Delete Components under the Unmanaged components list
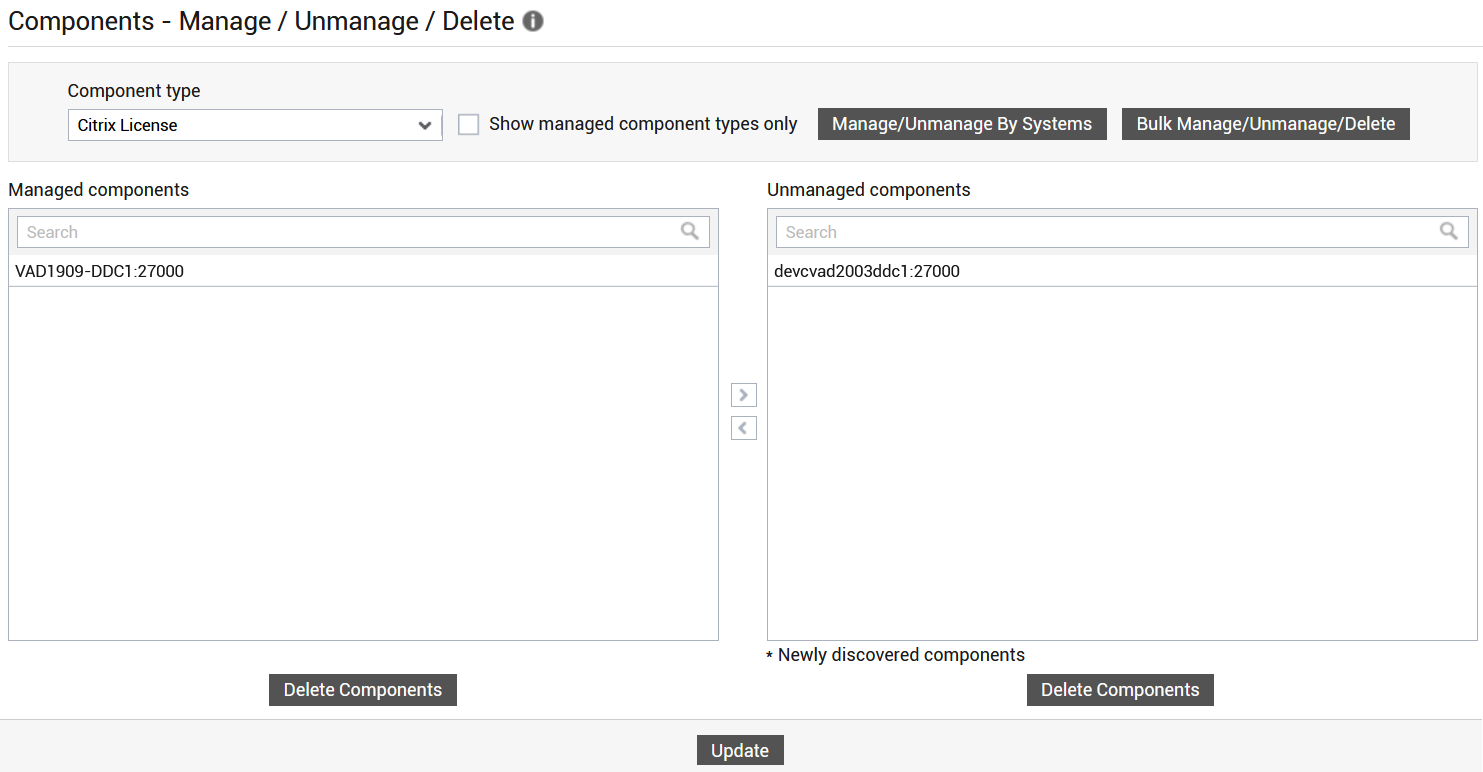 pos(1120,690)
